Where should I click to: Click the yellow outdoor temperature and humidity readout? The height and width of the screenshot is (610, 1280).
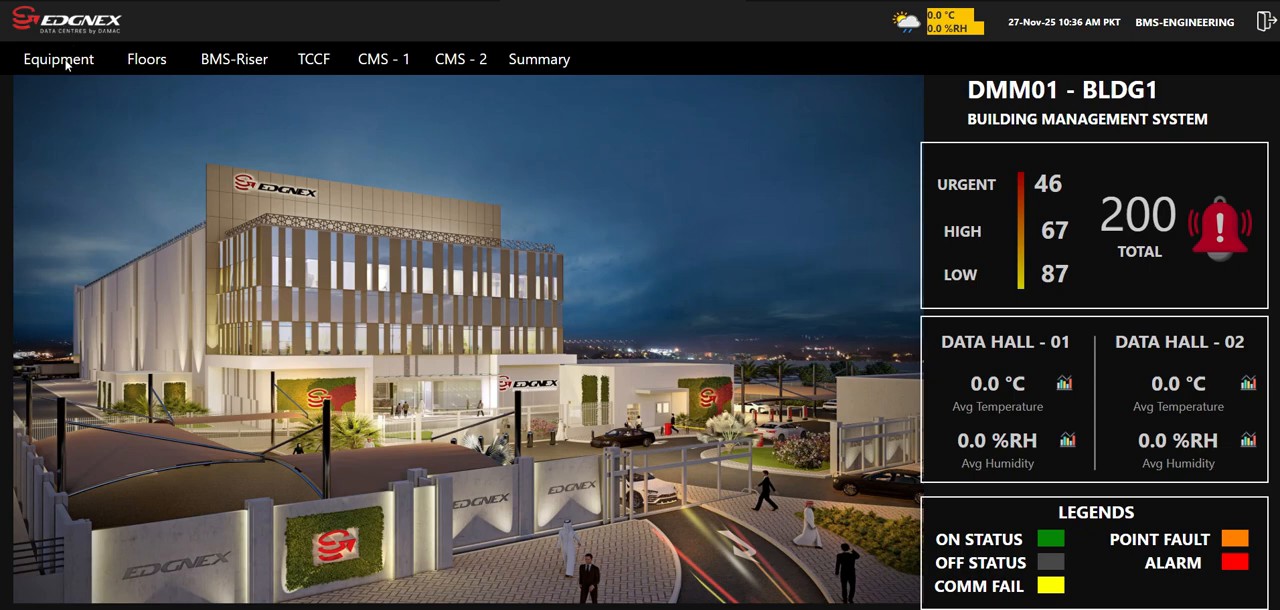(x=955, y=22)
